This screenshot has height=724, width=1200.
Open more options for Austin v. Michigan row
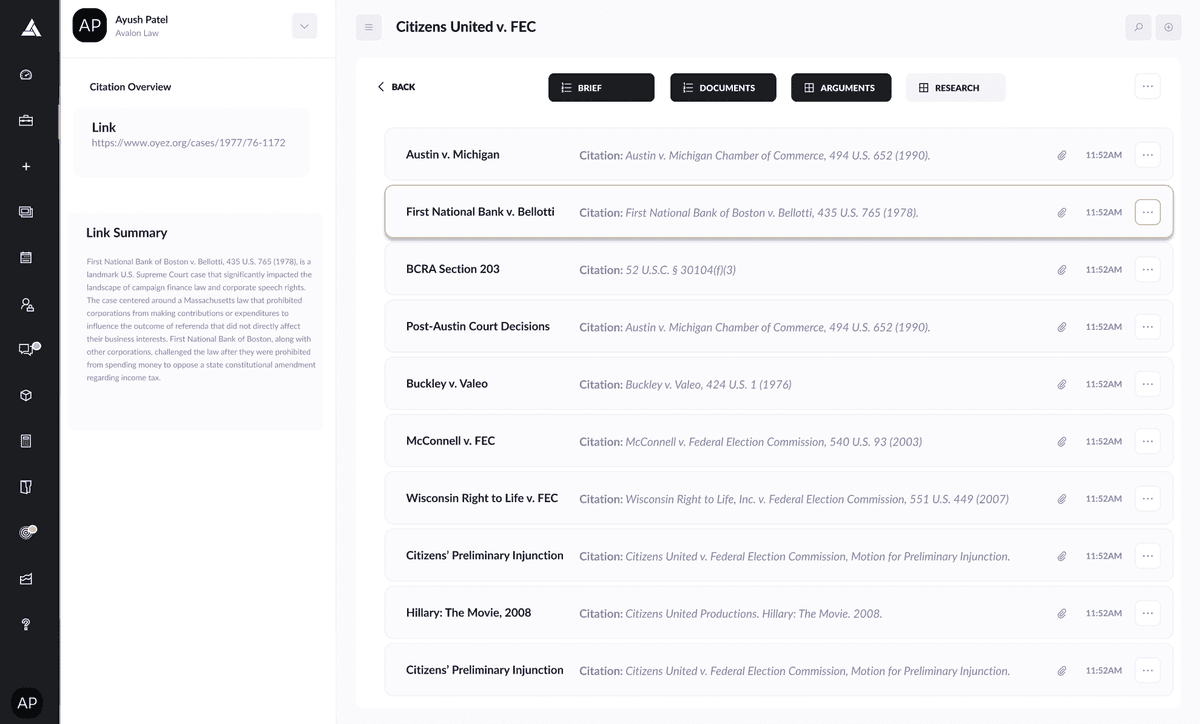[1147, 155]
